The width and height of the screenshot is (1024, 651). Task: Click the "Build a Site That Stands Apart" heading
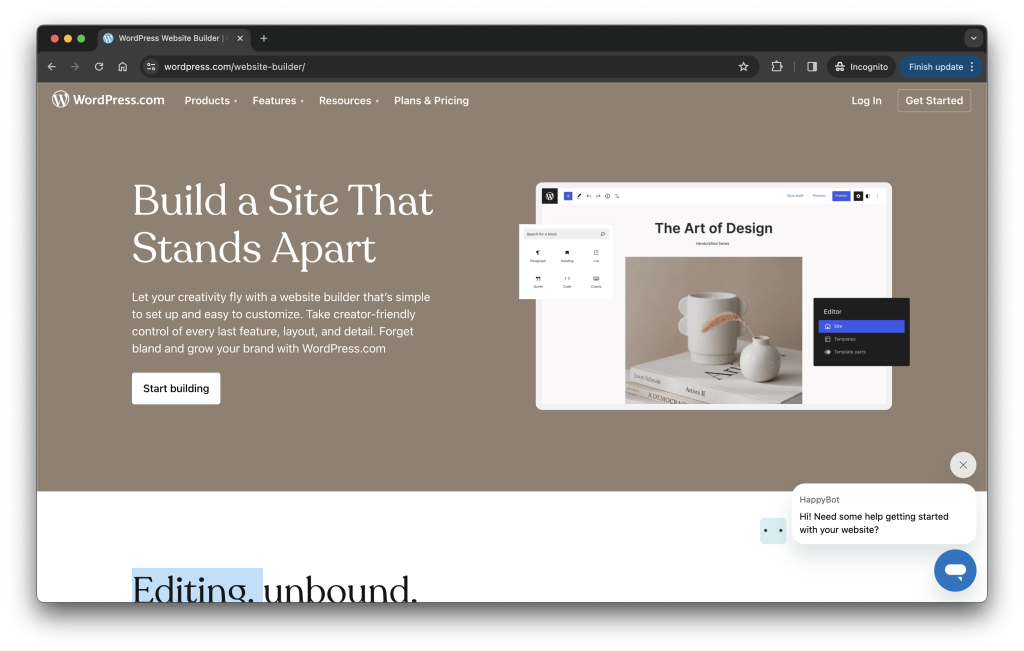282,224
